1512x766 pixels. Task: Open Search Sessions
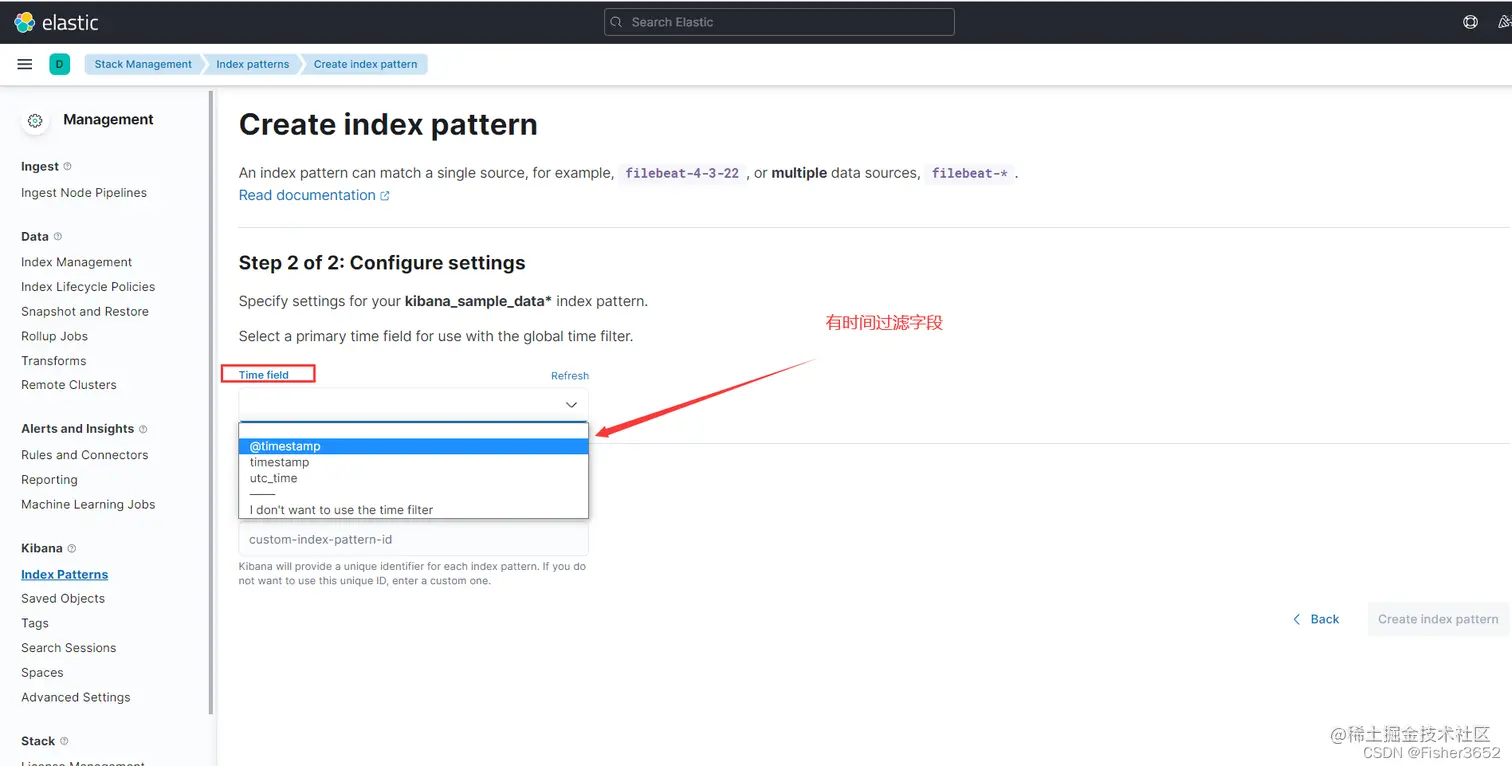point(69,648)
